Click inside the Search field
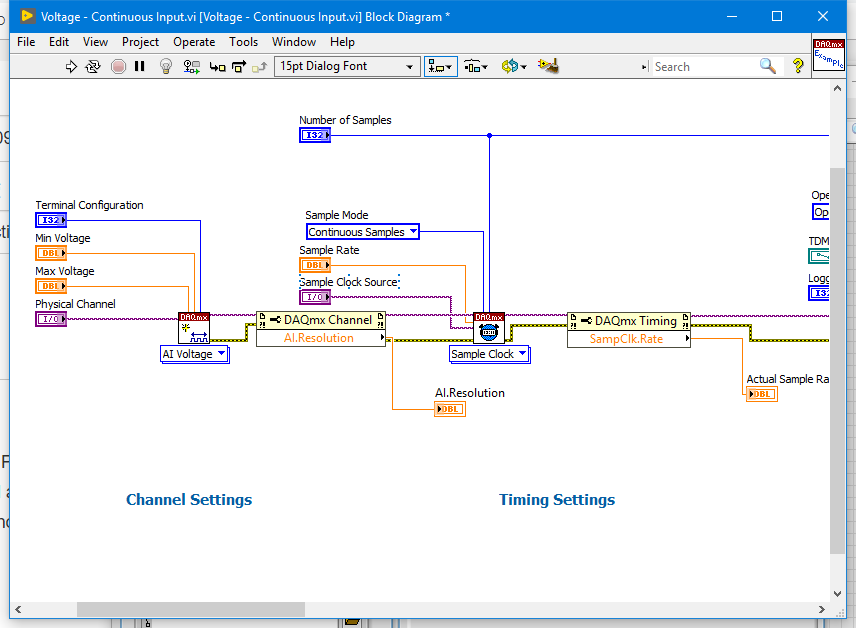Image resolution: width=856 pixels, height=628 pixels. point(702,66)
